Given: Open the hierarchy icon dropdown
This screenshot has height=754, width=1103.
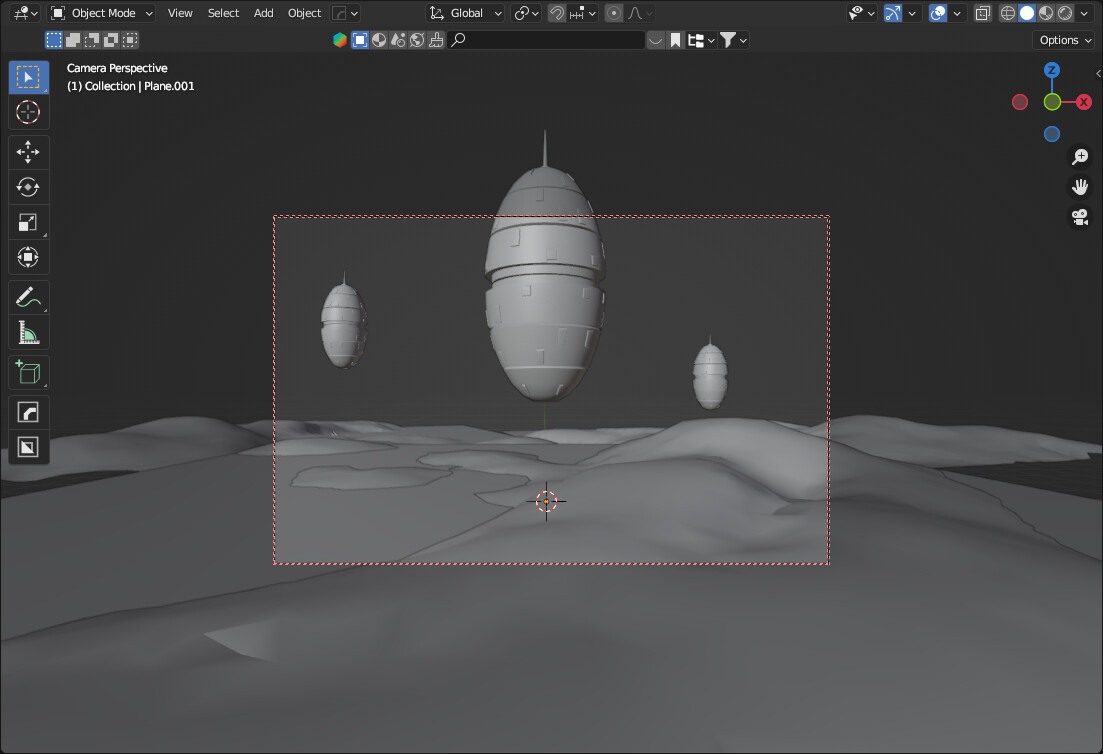Looking at the screenshot, I should coord(701,40).
